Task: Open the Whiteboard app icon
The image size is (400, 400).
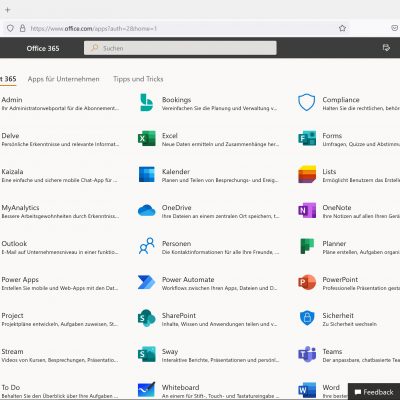Action: 147,390
